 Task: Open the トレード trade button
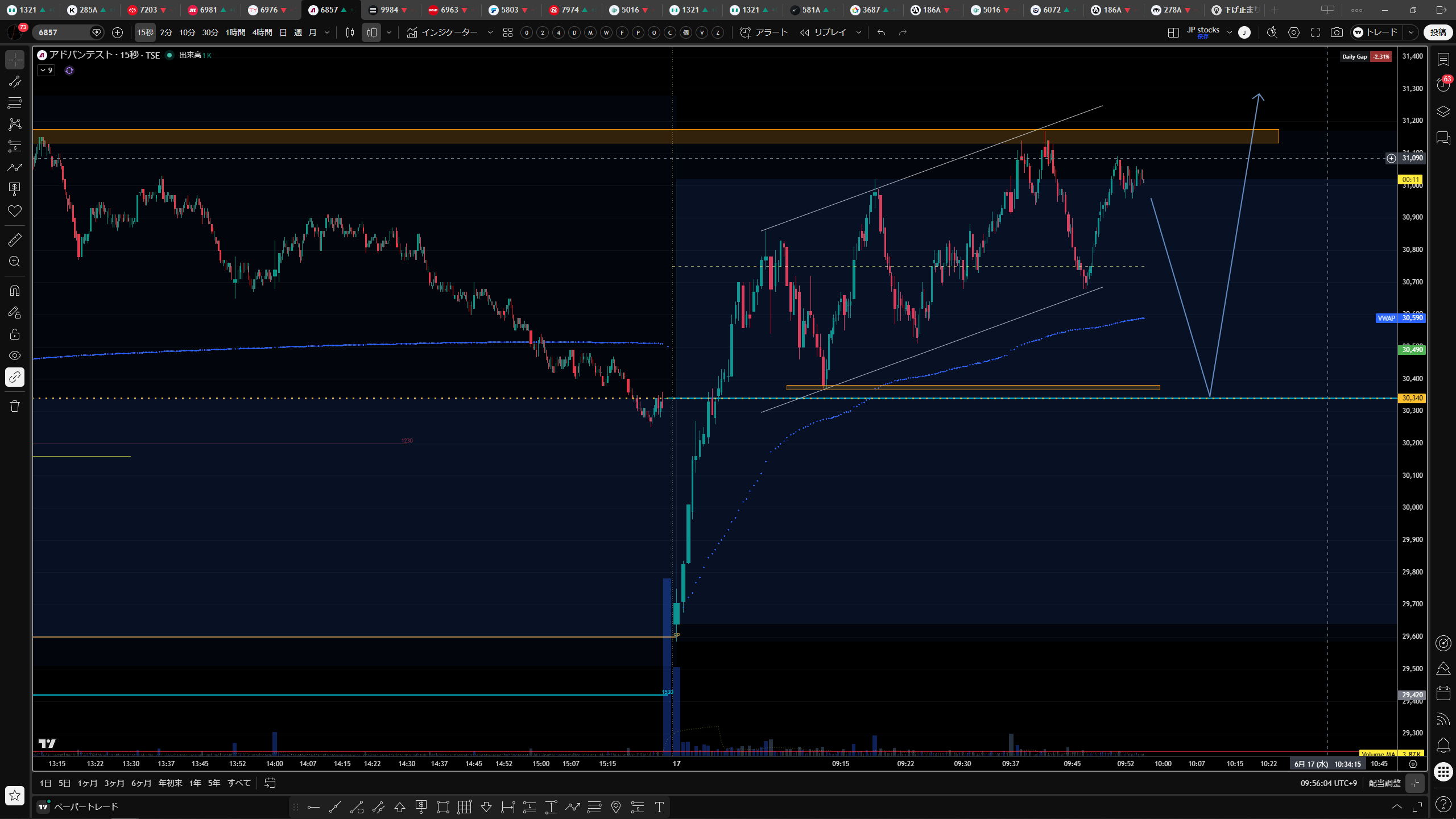pos(1375,33)
